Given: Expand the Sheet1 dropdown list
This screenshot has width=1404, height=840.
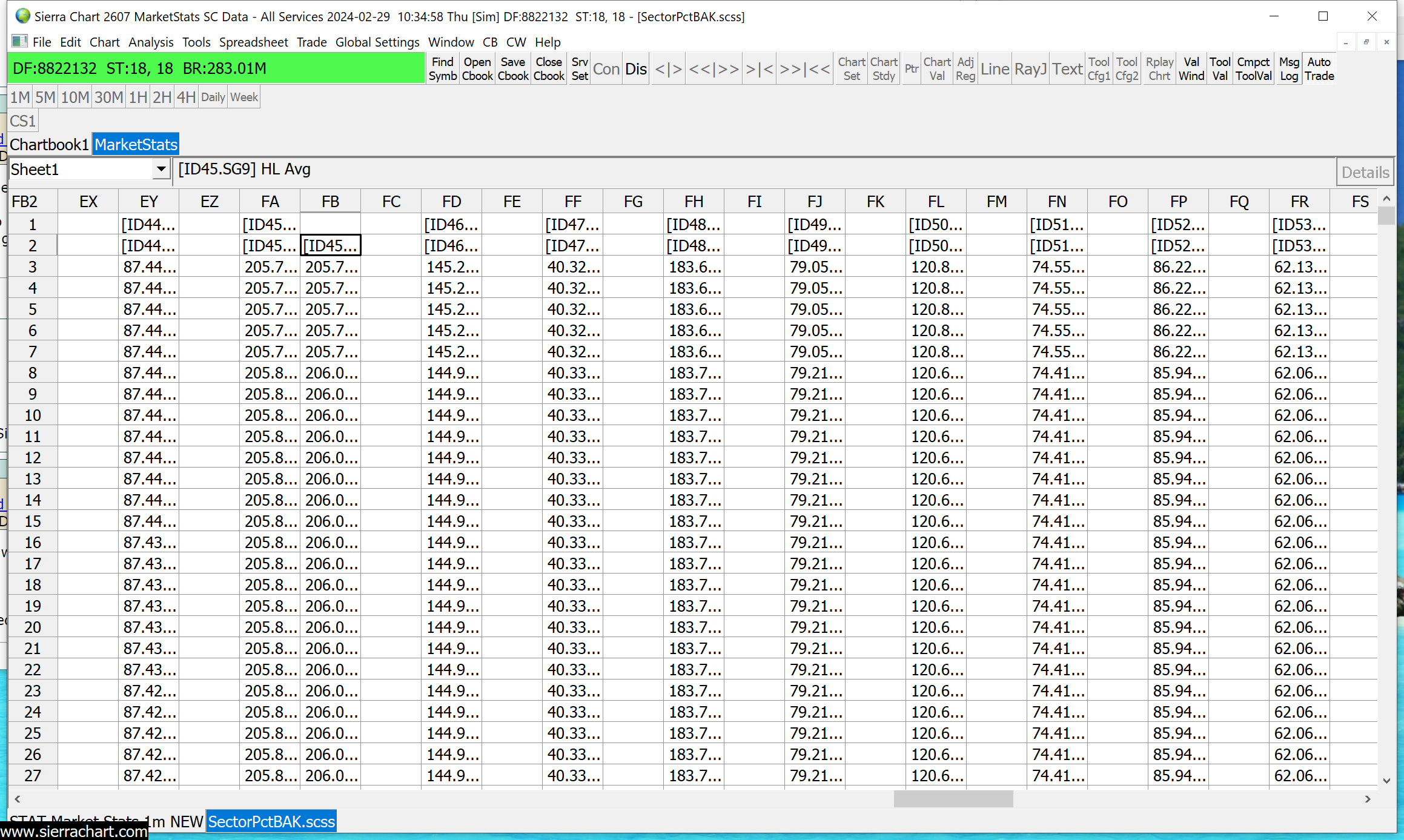Looking at the screenshot, I should coord(161,170).
